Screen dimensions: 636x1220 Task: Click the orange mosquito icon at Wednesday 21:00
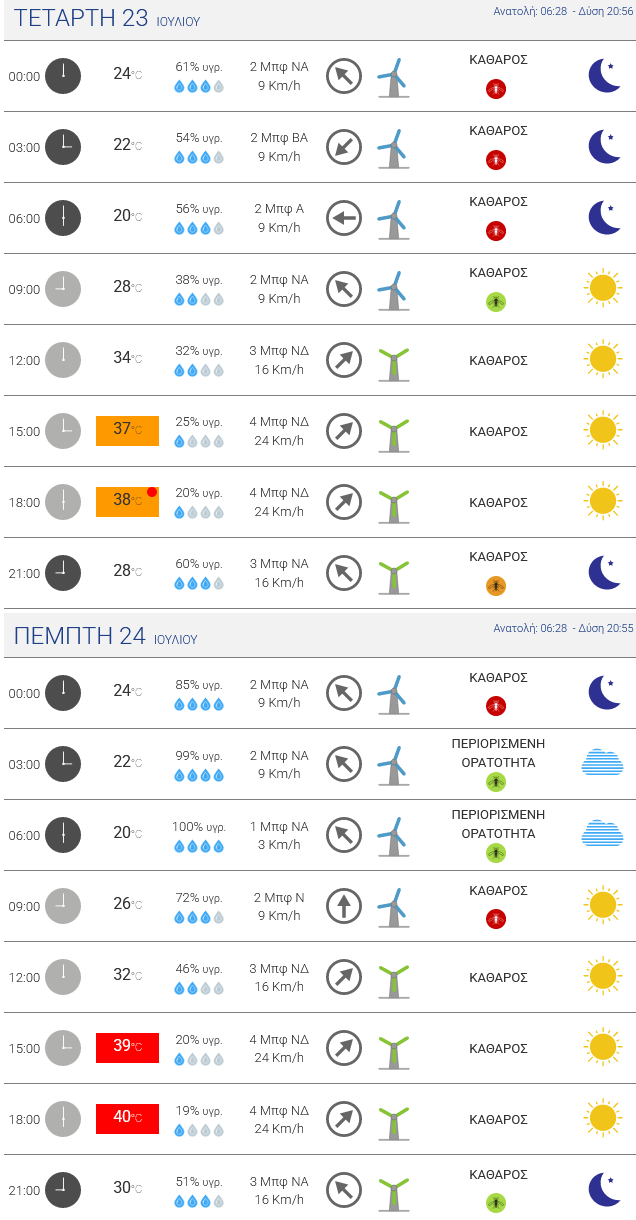[495, 586]
